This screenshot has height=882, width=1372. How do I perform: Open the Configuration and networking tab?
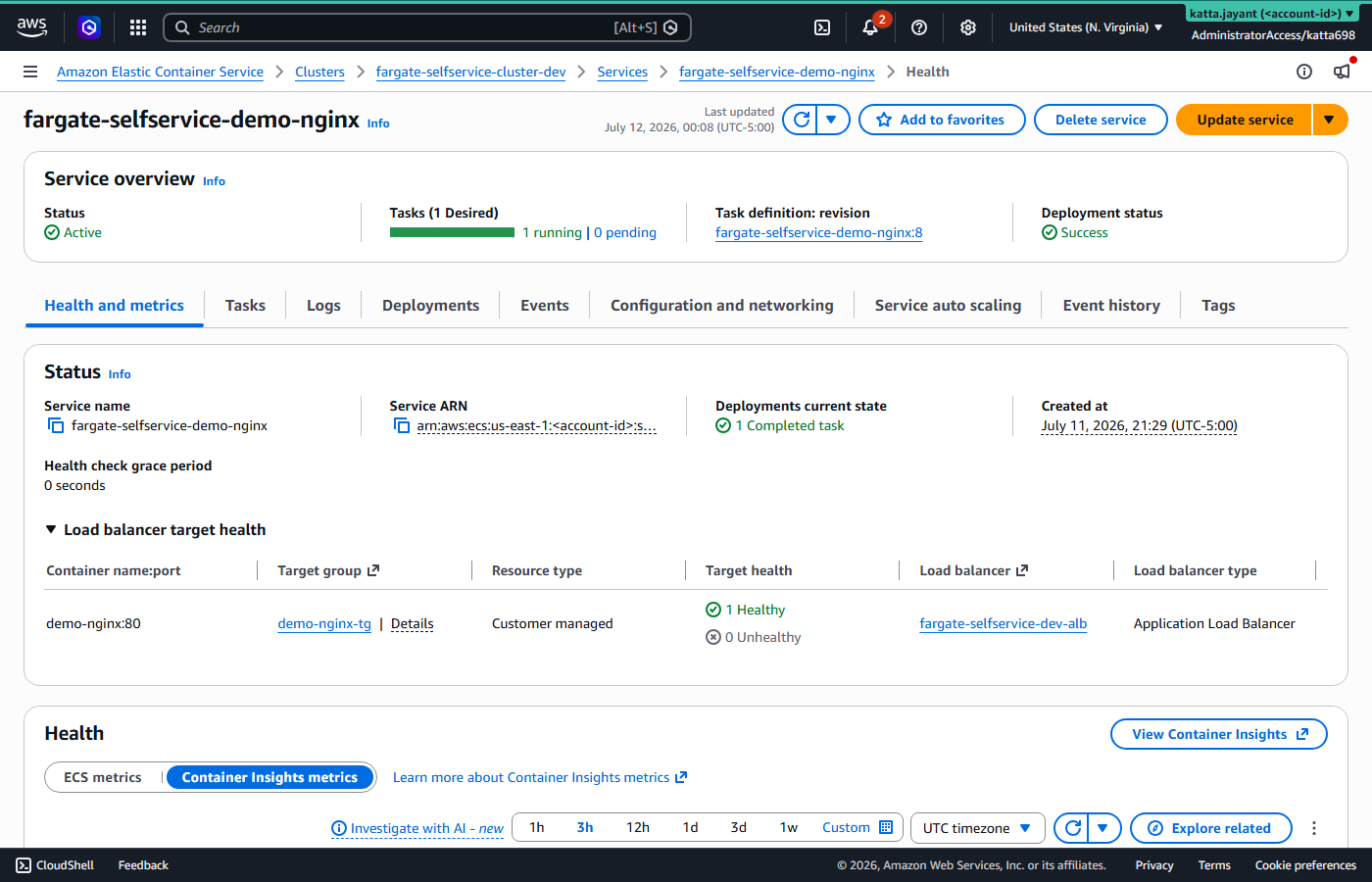click(722, 306)
